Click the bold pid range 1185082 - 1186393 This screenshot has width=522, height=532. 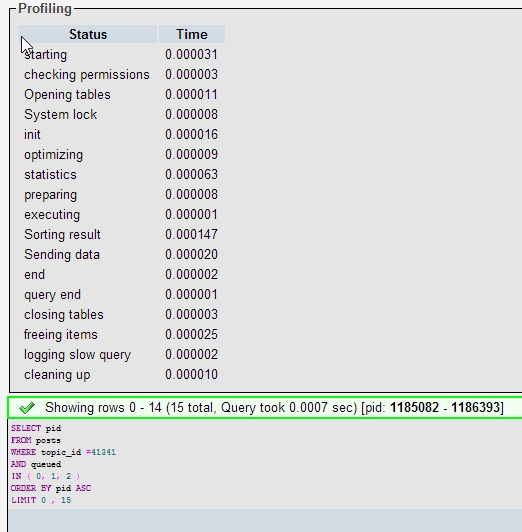point(446,407)
